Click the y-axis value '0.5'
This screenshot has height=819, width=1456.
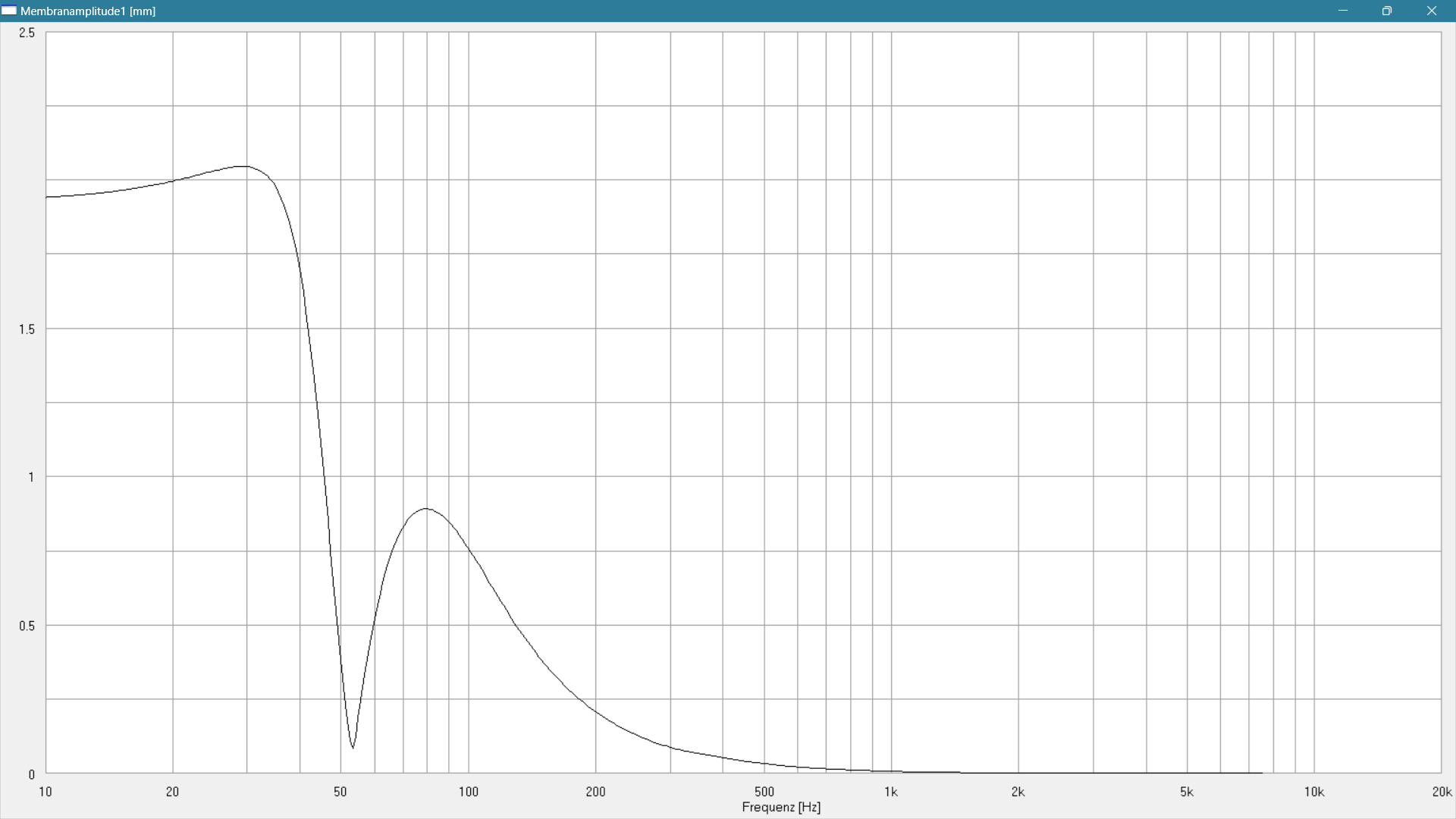coord(27,626)
